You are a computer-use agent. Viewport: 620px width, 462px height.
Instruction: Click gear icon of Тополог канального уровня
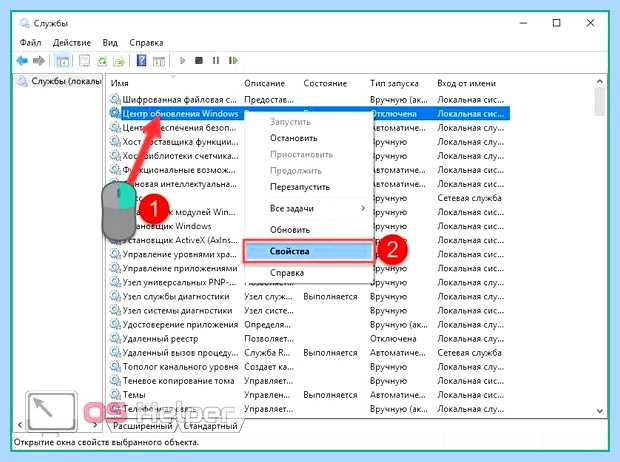coord(115,367)
